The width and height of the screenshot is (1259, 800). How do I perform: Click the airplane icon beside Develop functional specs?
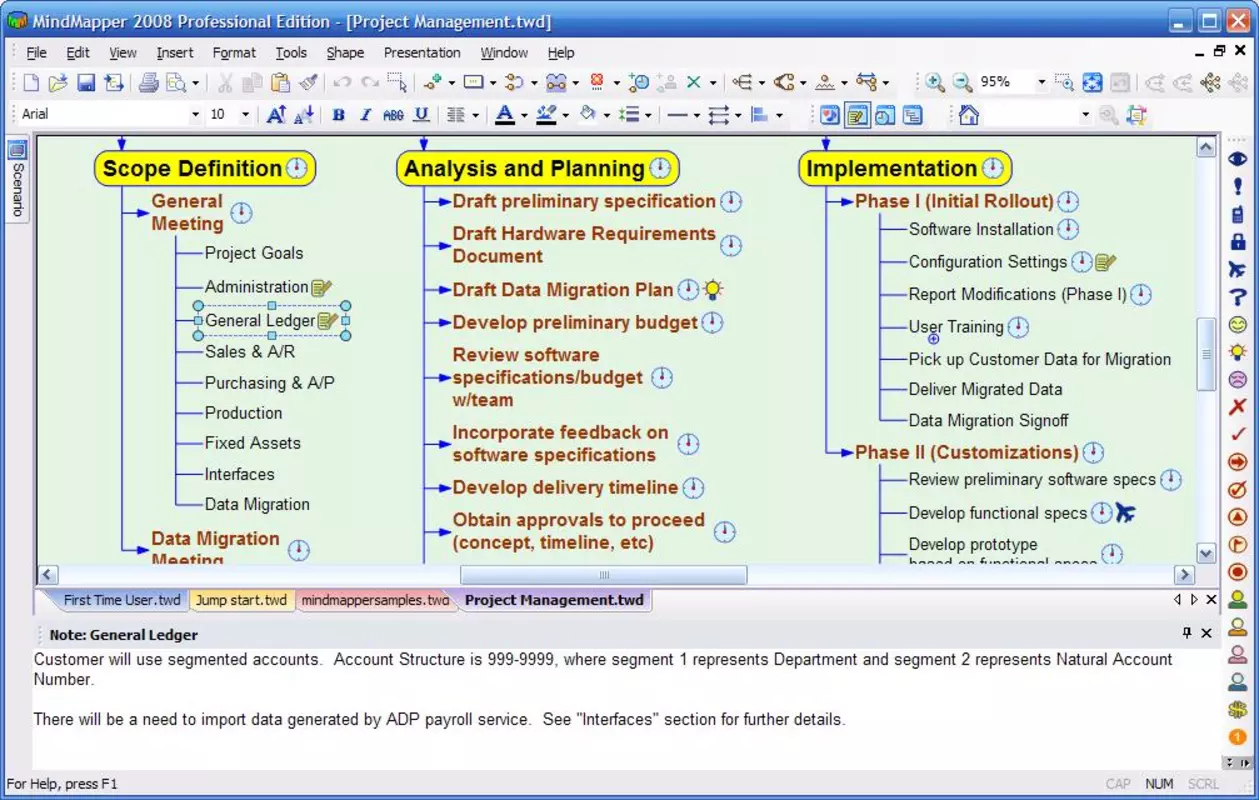point(1125,513)
